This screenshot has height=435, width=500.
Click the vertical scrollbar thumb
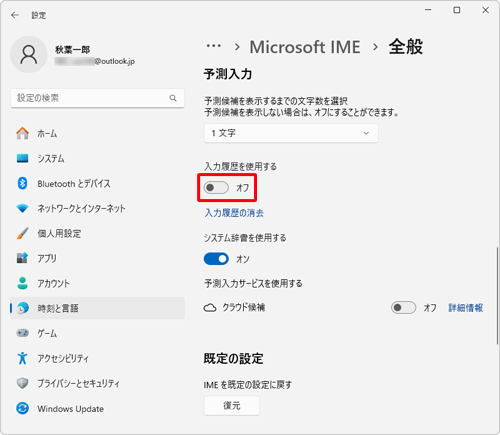click(x=497, y=296)
